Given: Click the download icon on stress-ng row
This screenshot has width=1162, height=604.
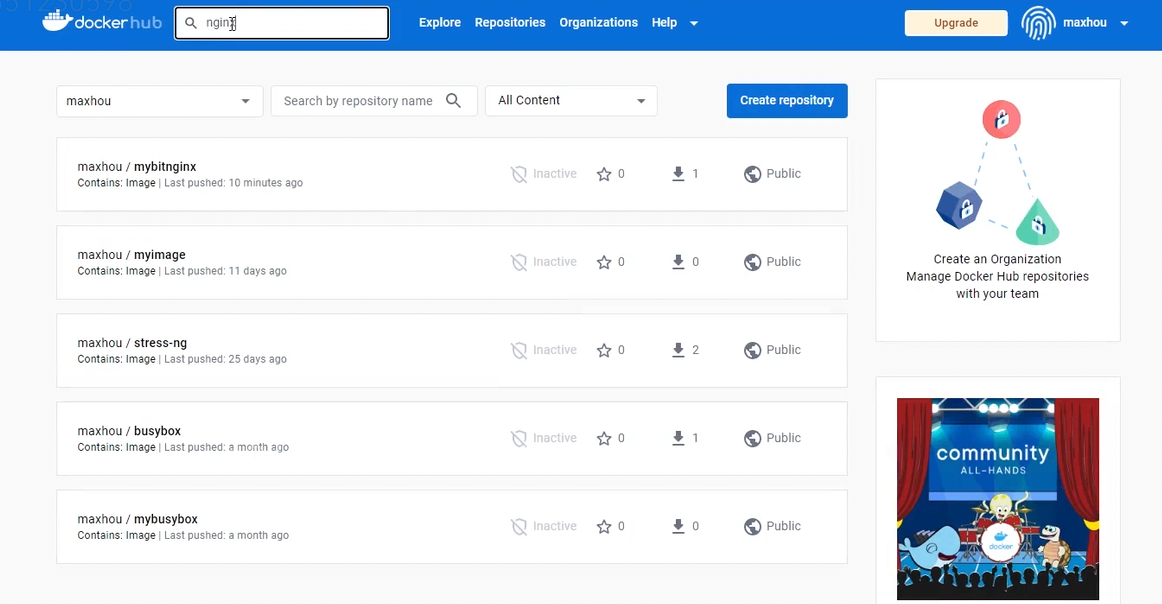Looking at the screenshot, I should [678, 351].
